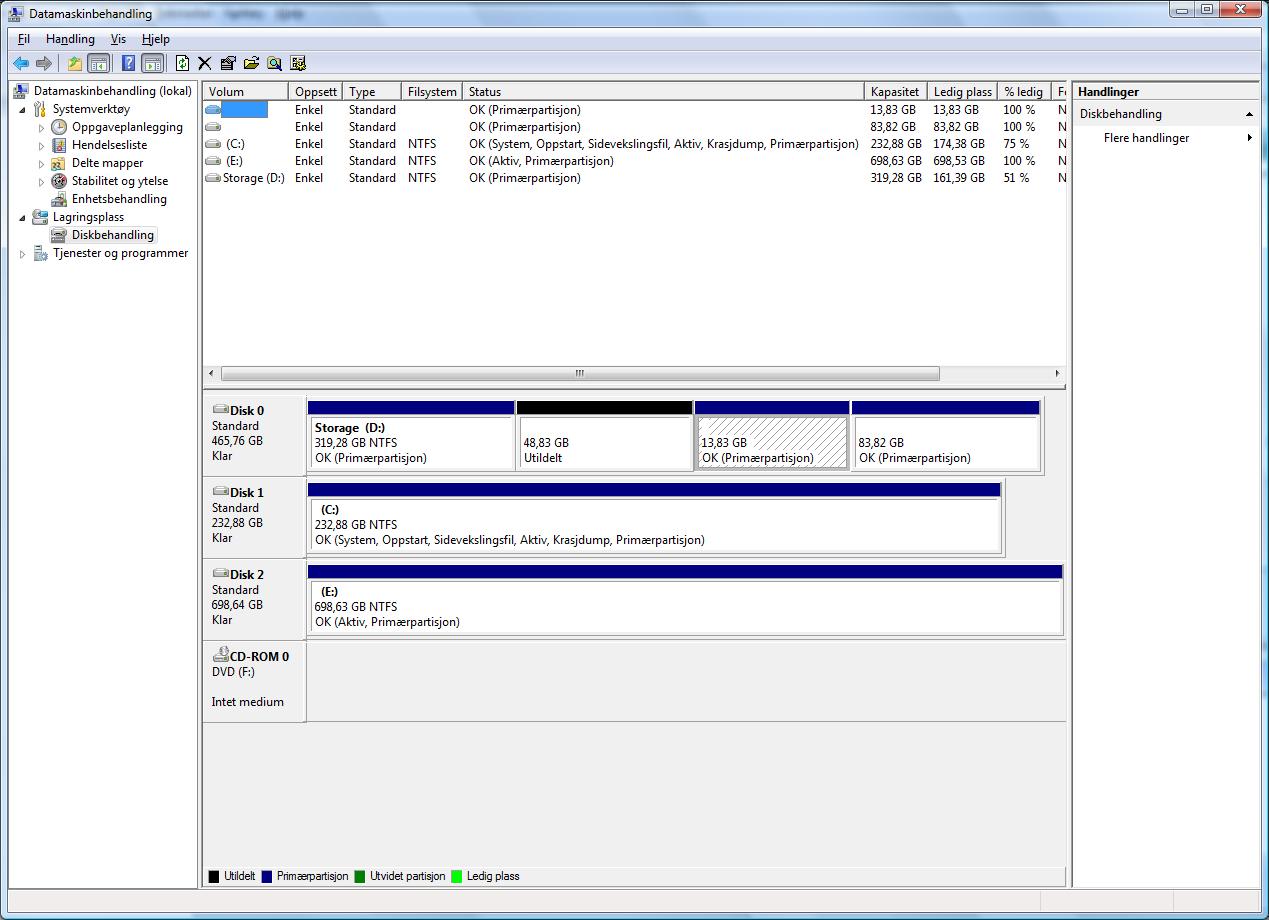Click the Open folder toolbar icon
Image resolution: width=1269 pixels, height=920 pixels.
click(x=251, y=63)
